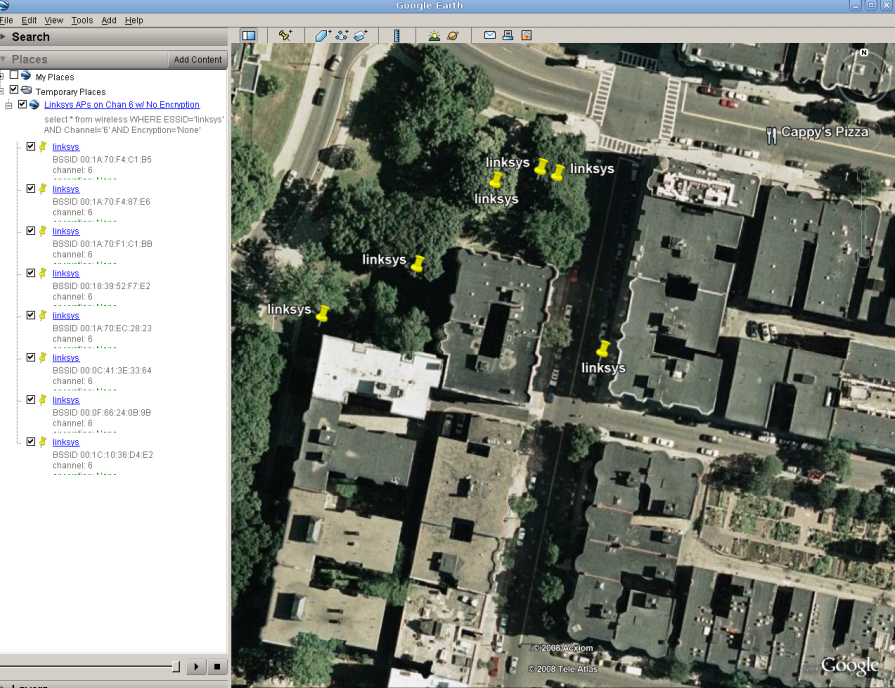Click pushpin icon for BSSID 00:0C:41:3E:33:64
Screen dimensions: 895x688
43,357
